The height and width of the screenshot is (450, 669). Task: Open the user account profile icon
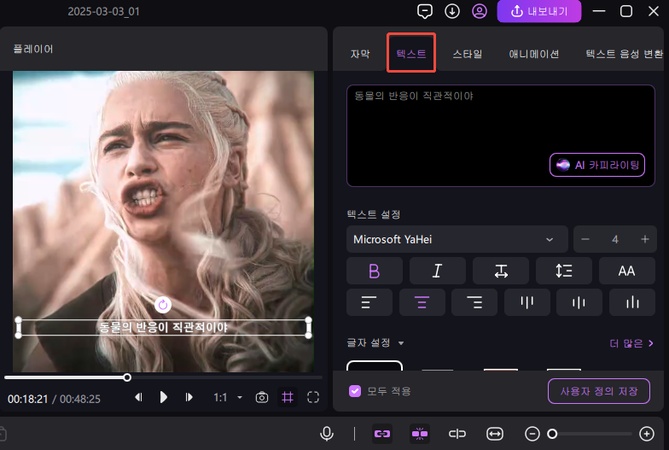point(479,11)
